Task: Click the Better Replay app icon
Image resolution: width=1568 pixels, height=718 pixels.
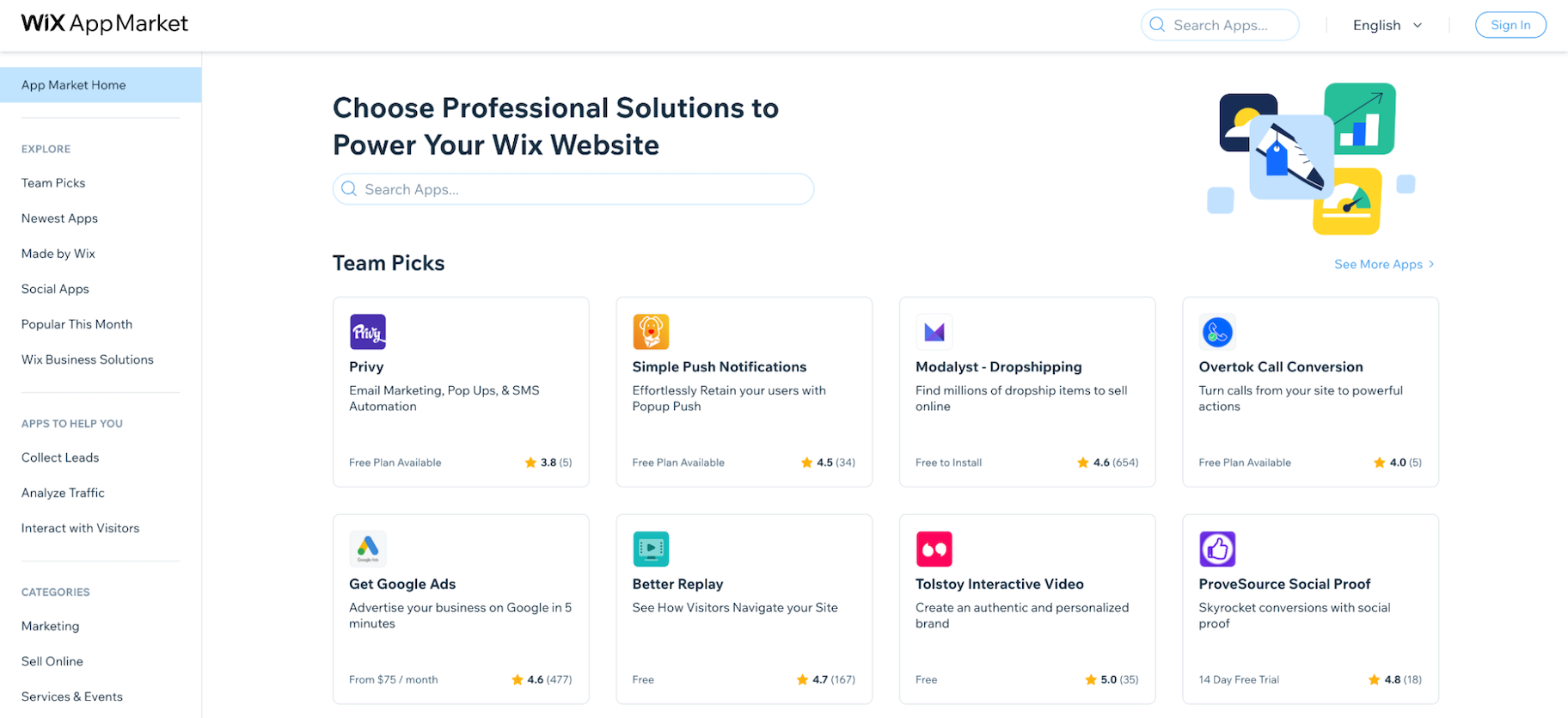Action: 651,549
